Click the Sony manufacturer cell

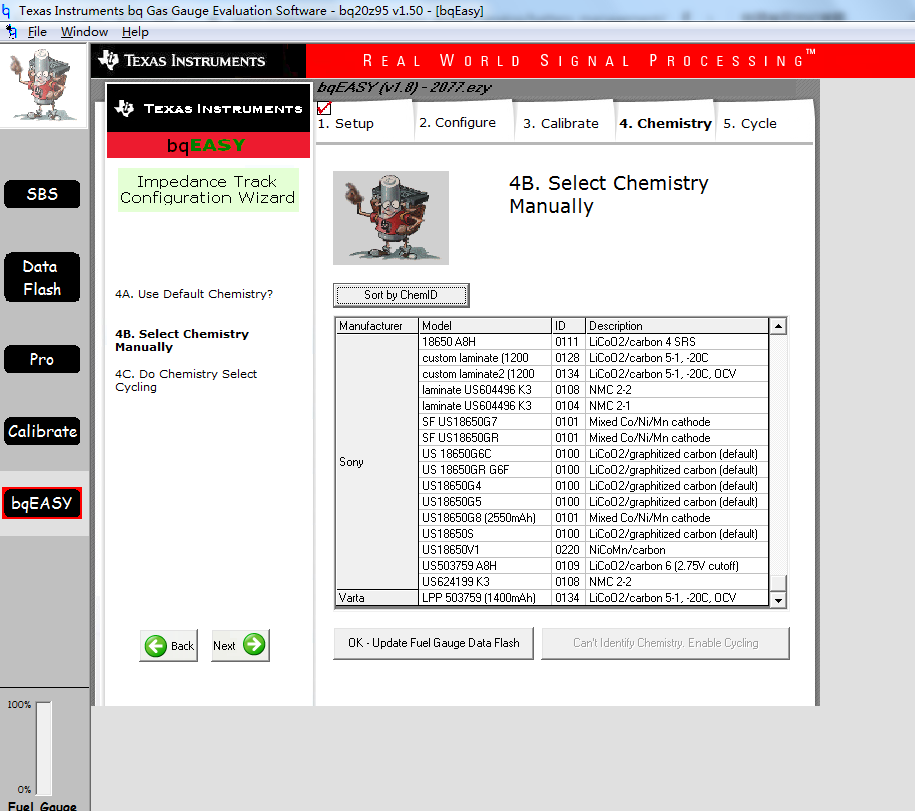pos(377,462)
